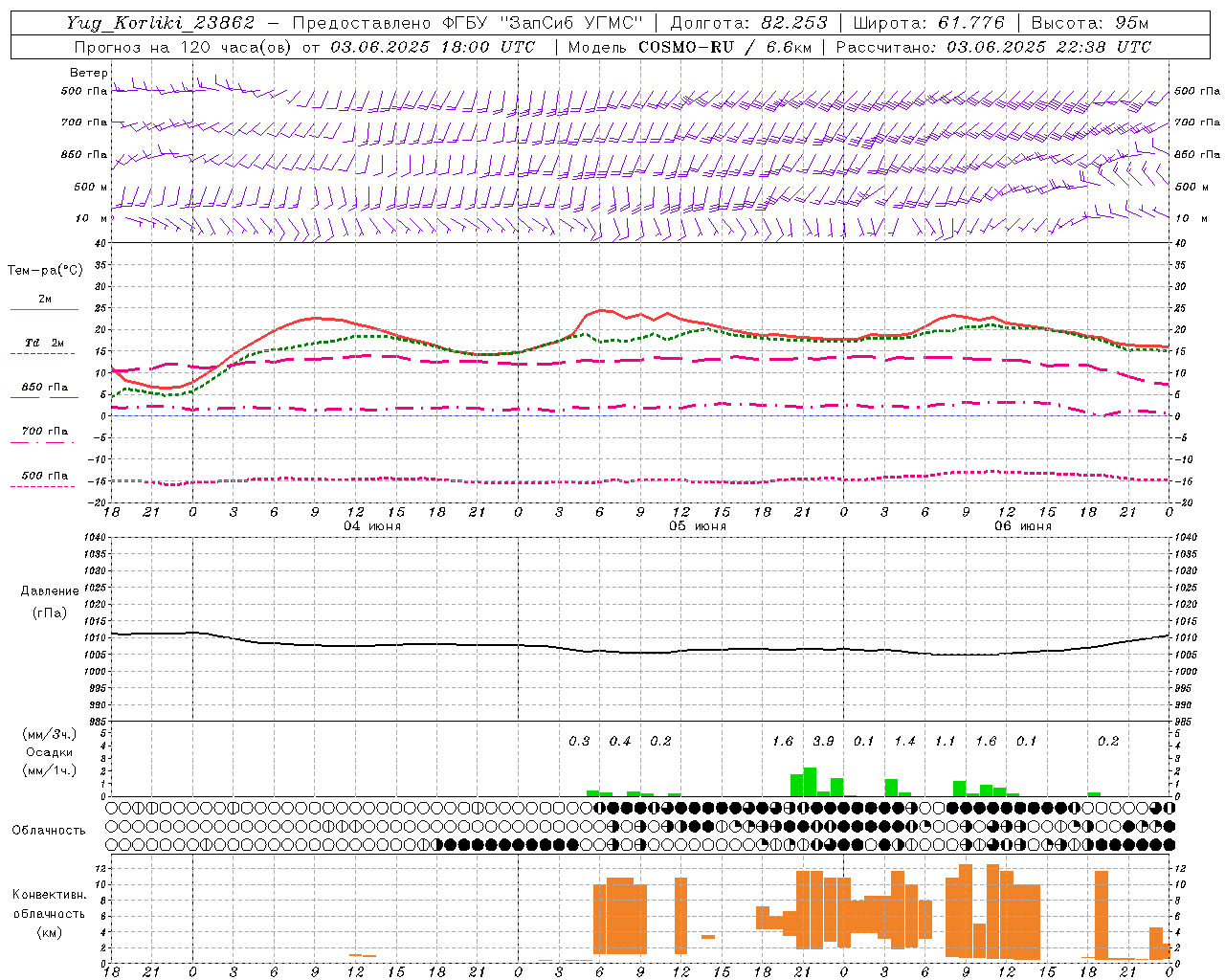The image size is (1225, 980).
Task: Click the dashed '850 гПа' temperature legend line
Action: [44, 397]
